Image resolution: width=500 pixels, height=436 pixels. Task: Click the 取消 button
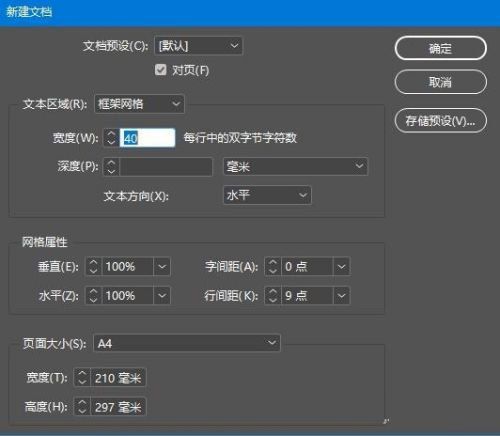(441, 82)
